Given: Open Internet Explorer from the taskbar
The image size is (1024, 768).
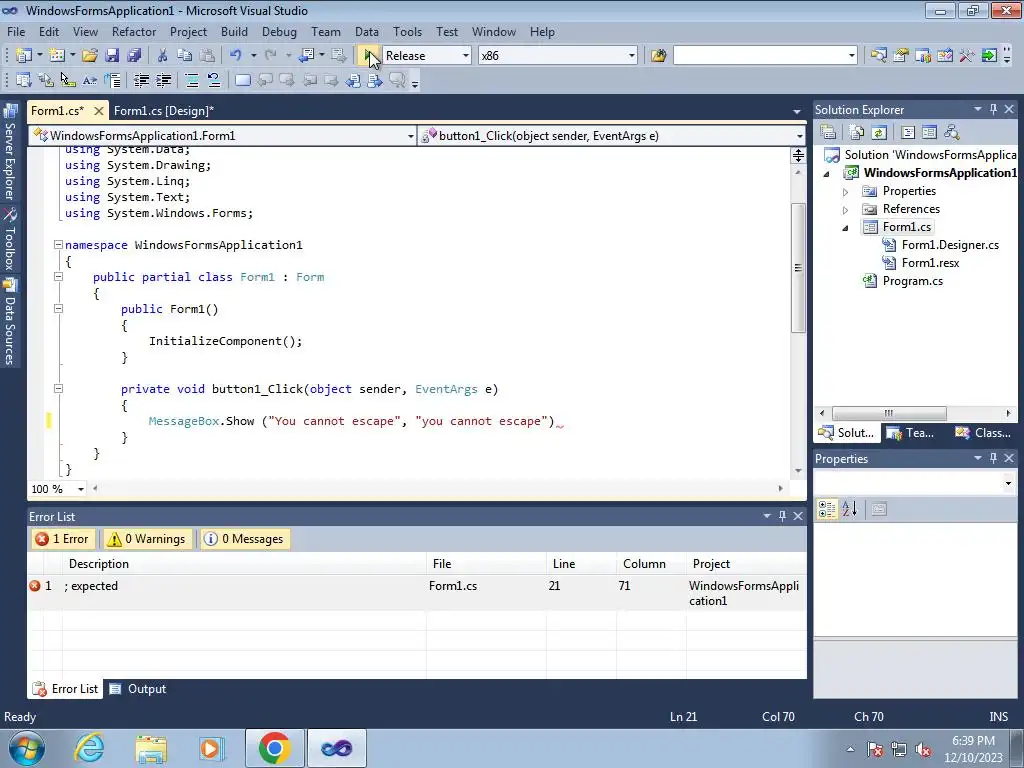Looking at the screenshot, I should [x=89, y=748].
